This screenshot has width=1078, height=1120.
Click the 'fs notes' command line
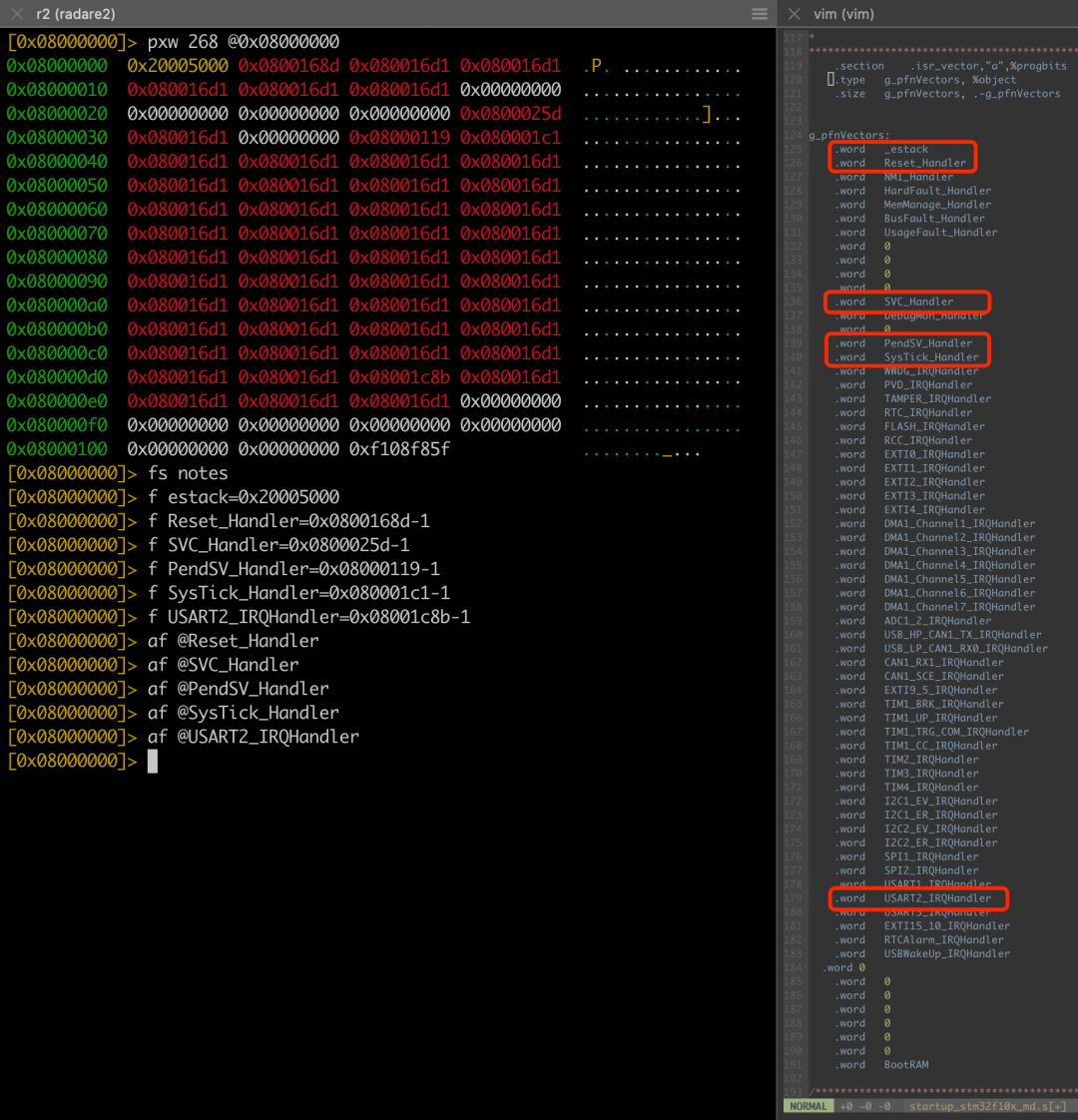(x=187, y=473)
